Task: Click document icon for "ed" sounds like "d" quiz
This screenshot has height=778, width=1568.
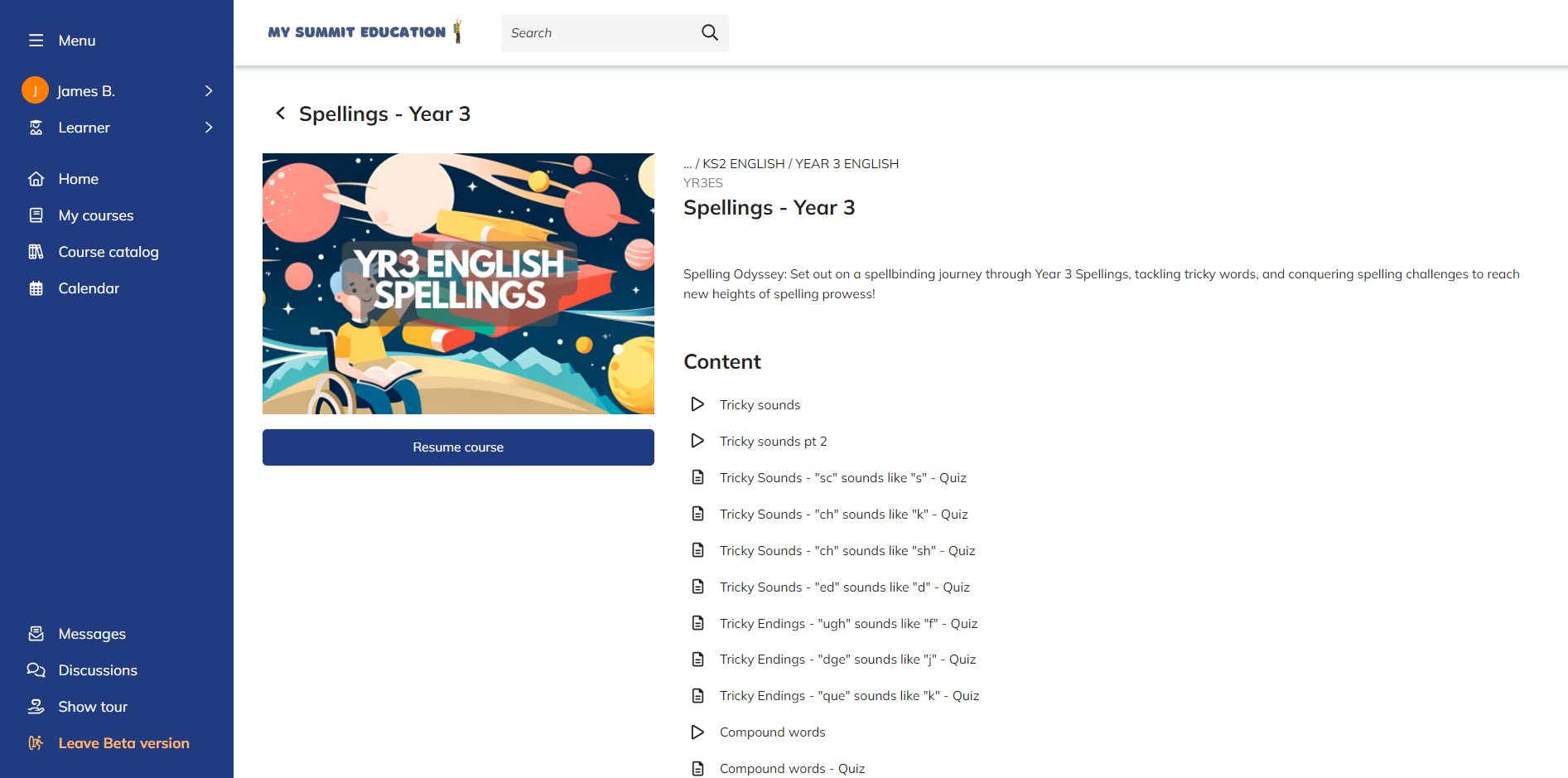Action: point(698,587)
